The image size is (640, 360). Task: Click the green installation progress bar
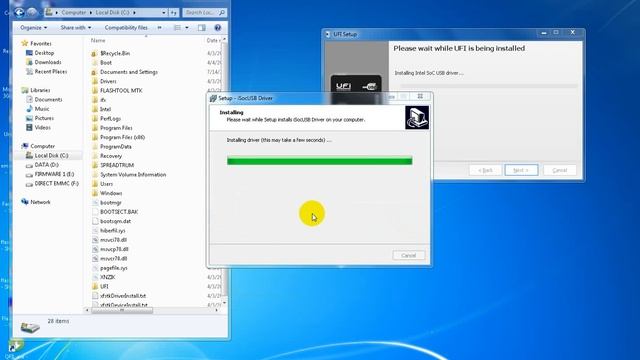tap(320, 161)
